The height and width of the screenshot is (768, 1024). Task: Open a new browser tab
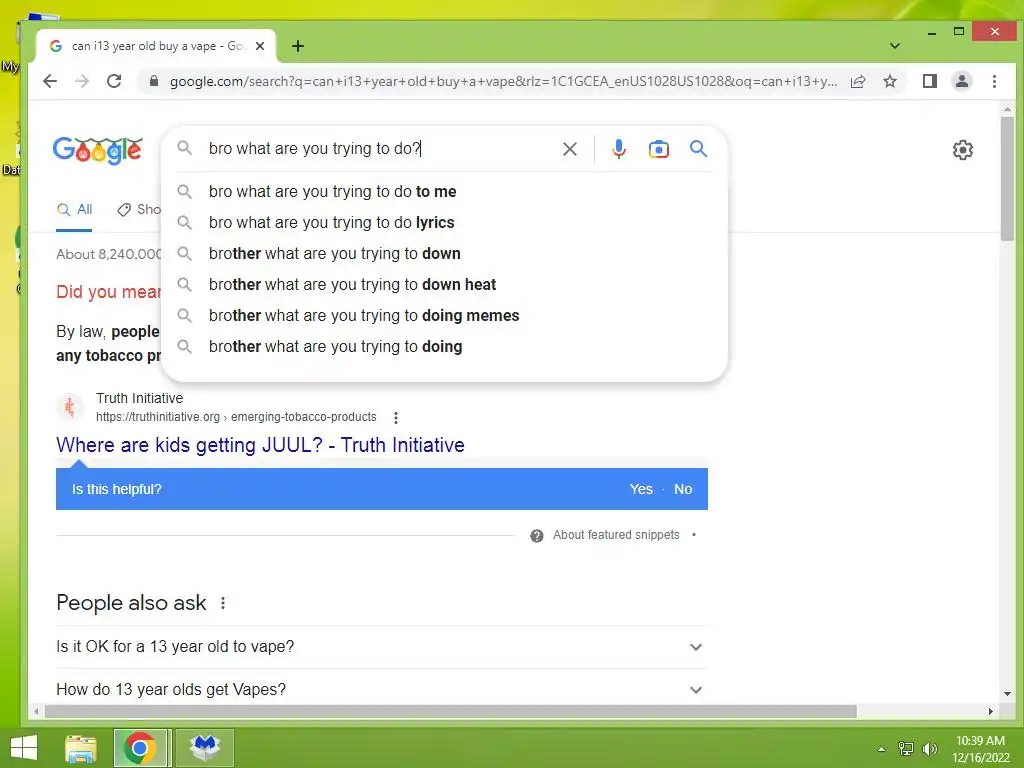click(298, 46)
